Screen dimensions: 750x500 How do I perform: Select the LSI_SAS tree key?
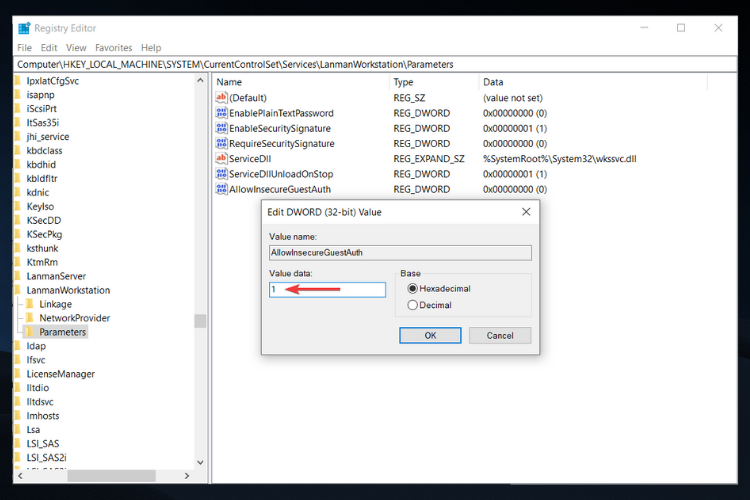43,444
